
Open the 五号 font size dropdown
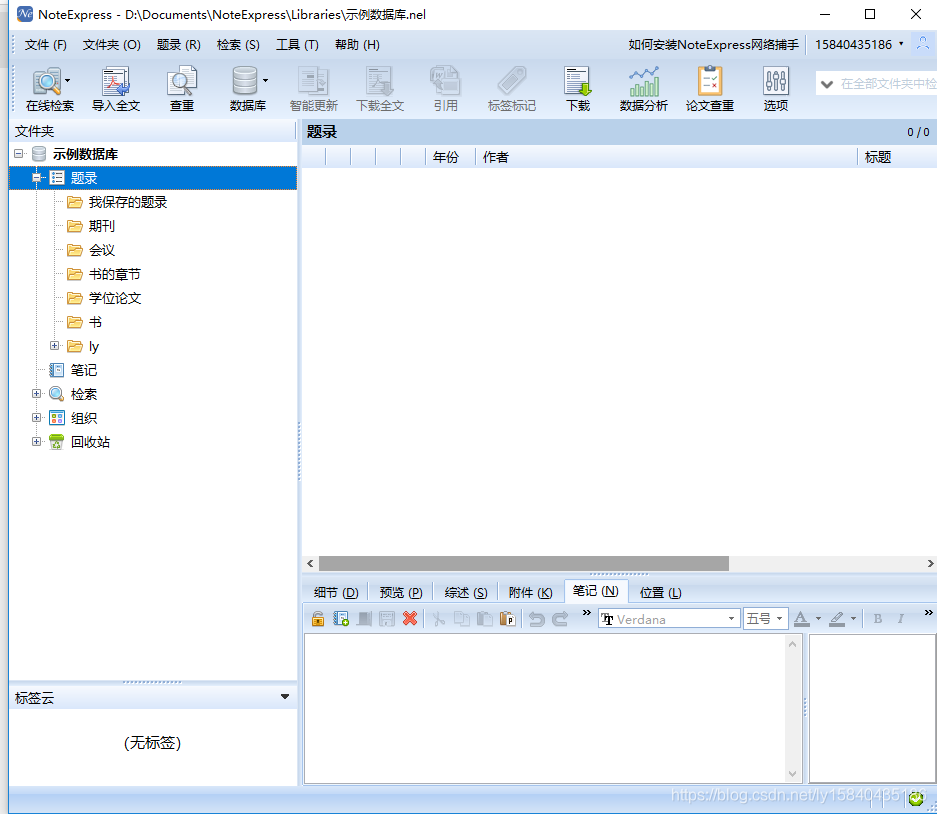coord(779,619)
